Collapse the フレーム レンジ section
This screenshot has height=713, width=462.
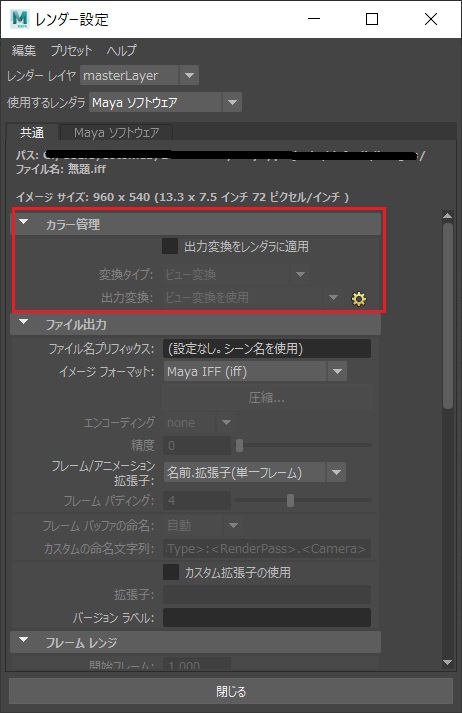[x=24, y=641]
